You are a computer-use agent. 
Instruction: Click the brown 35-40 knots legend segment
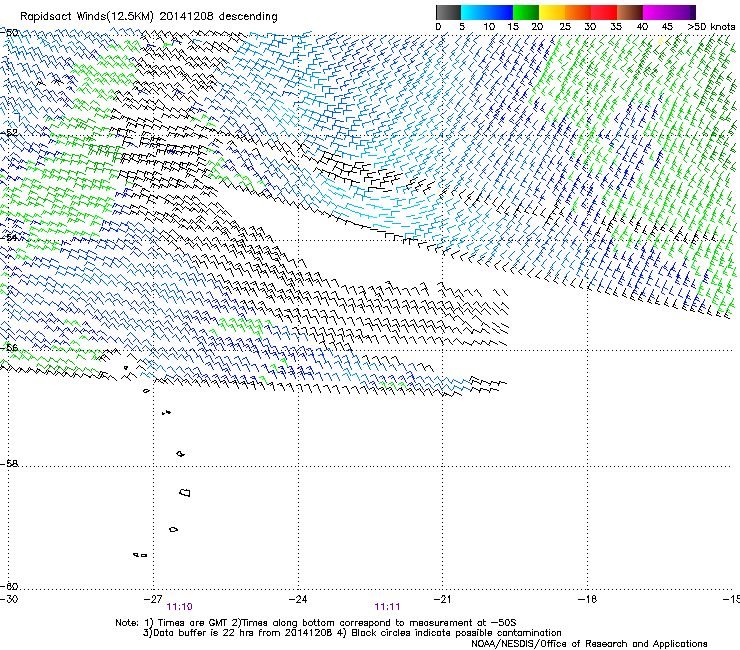pyautogui.click(x=630, y=12)
